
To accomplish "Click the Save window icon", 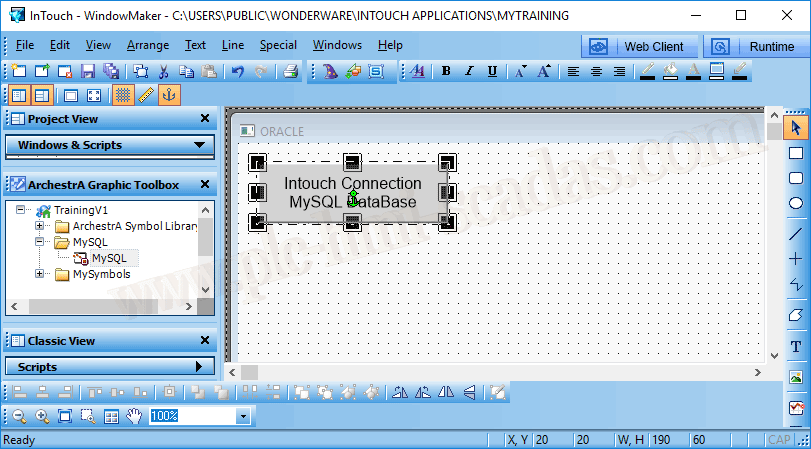I will tap(87, 71).
